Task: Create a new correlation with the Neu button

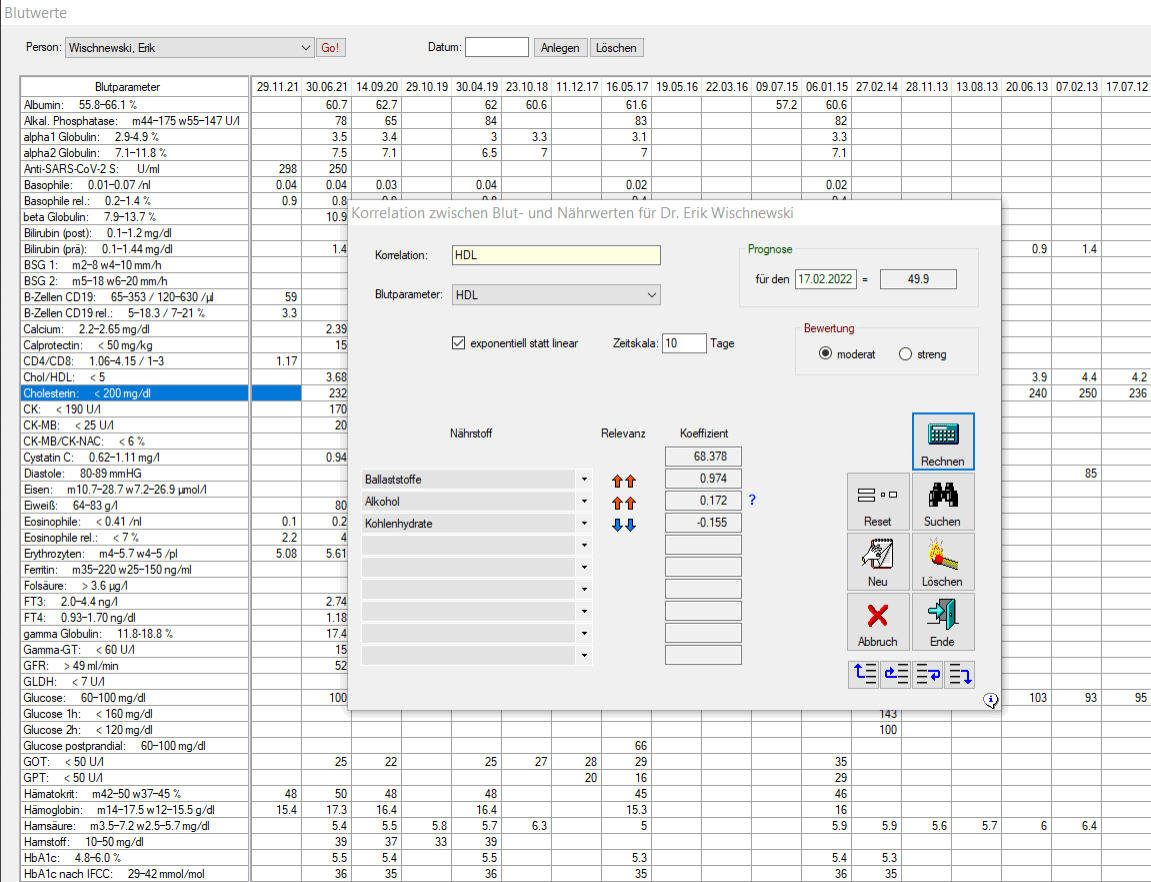Action: click(x=877, y=561)
